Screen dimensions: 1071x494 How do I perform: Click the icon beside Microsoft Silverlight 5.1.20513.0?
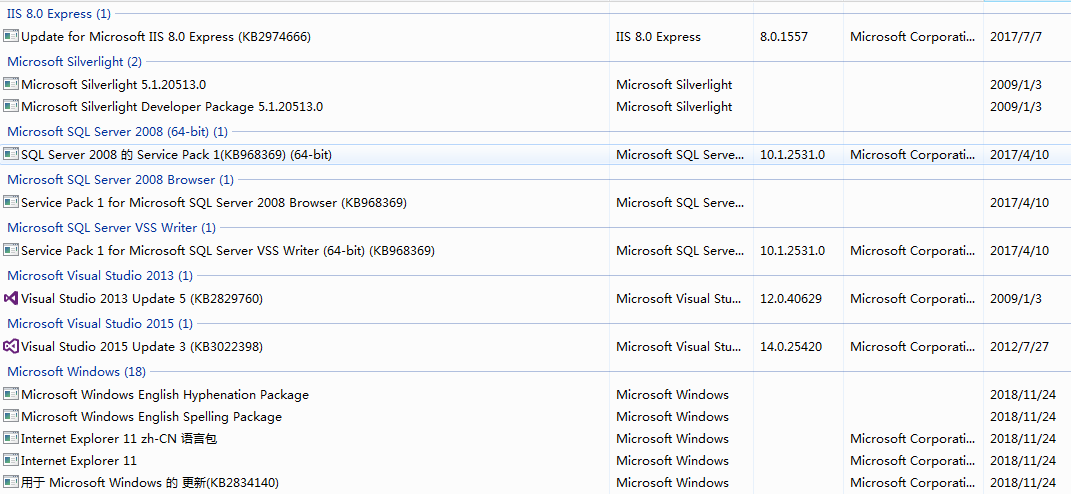tap(10, 85)
